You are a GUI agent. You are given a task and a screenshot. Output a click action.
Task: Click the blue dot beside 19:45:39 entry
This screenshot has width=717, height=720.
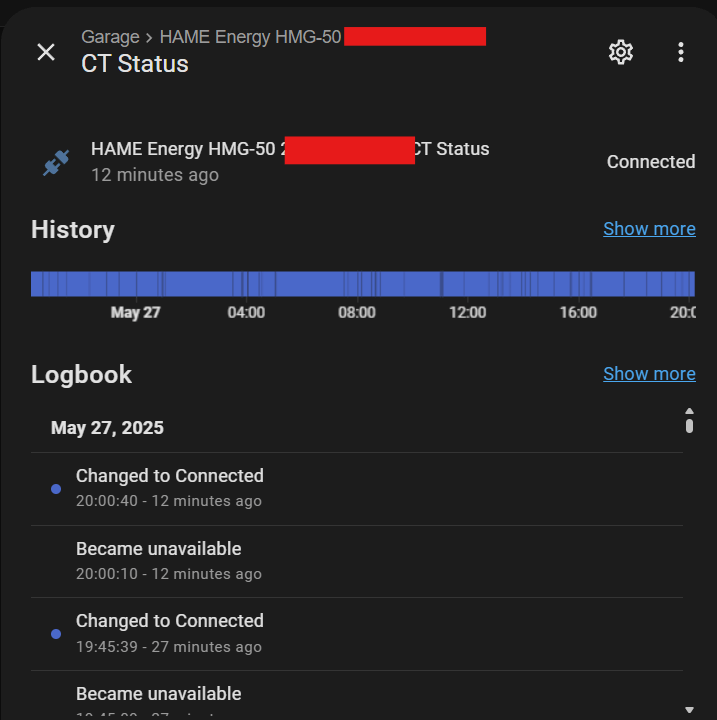click(x=56, y=634)
